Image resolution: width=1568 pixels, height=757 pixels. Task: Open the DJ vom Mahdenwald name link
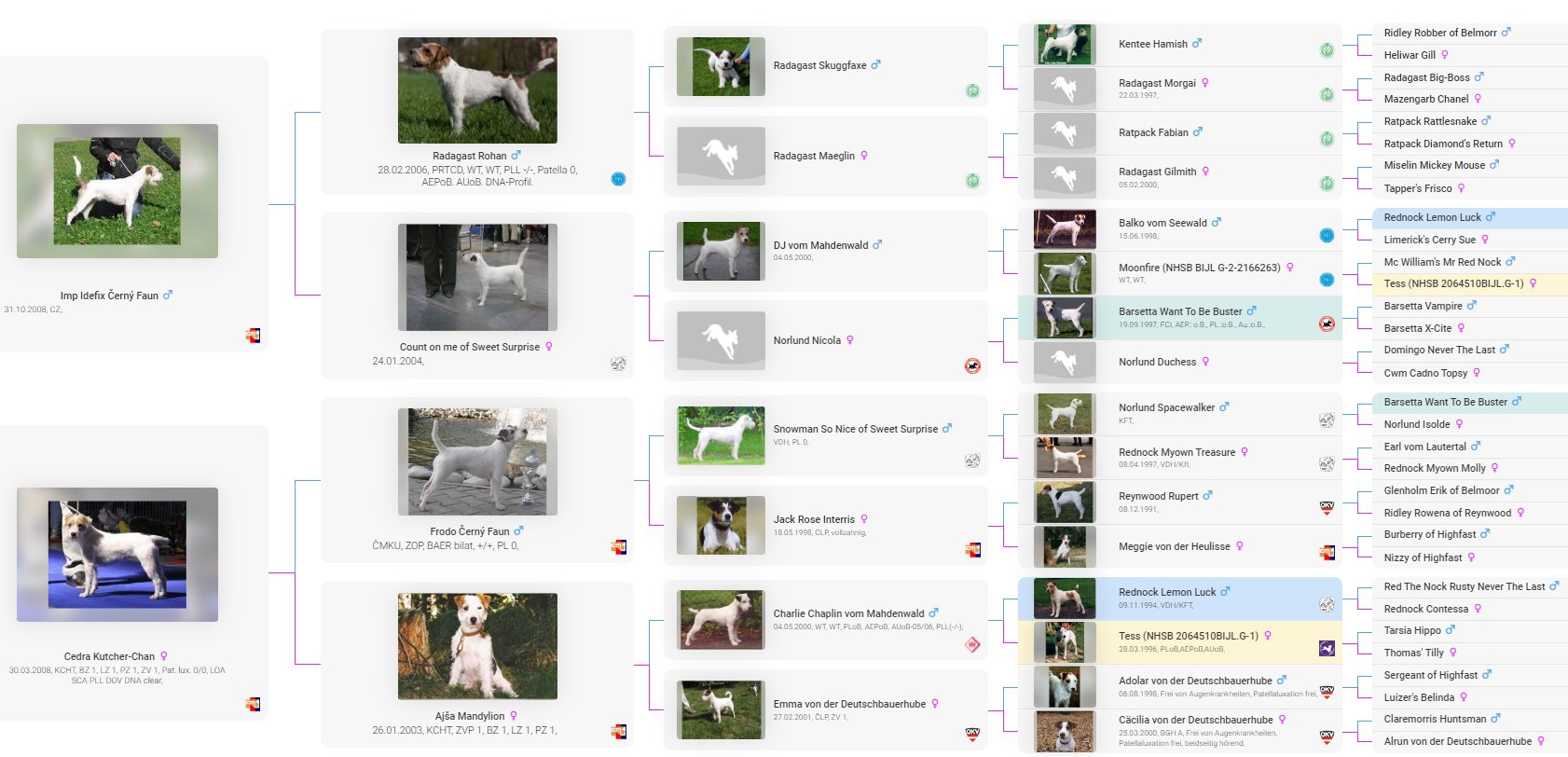point(820,245)
